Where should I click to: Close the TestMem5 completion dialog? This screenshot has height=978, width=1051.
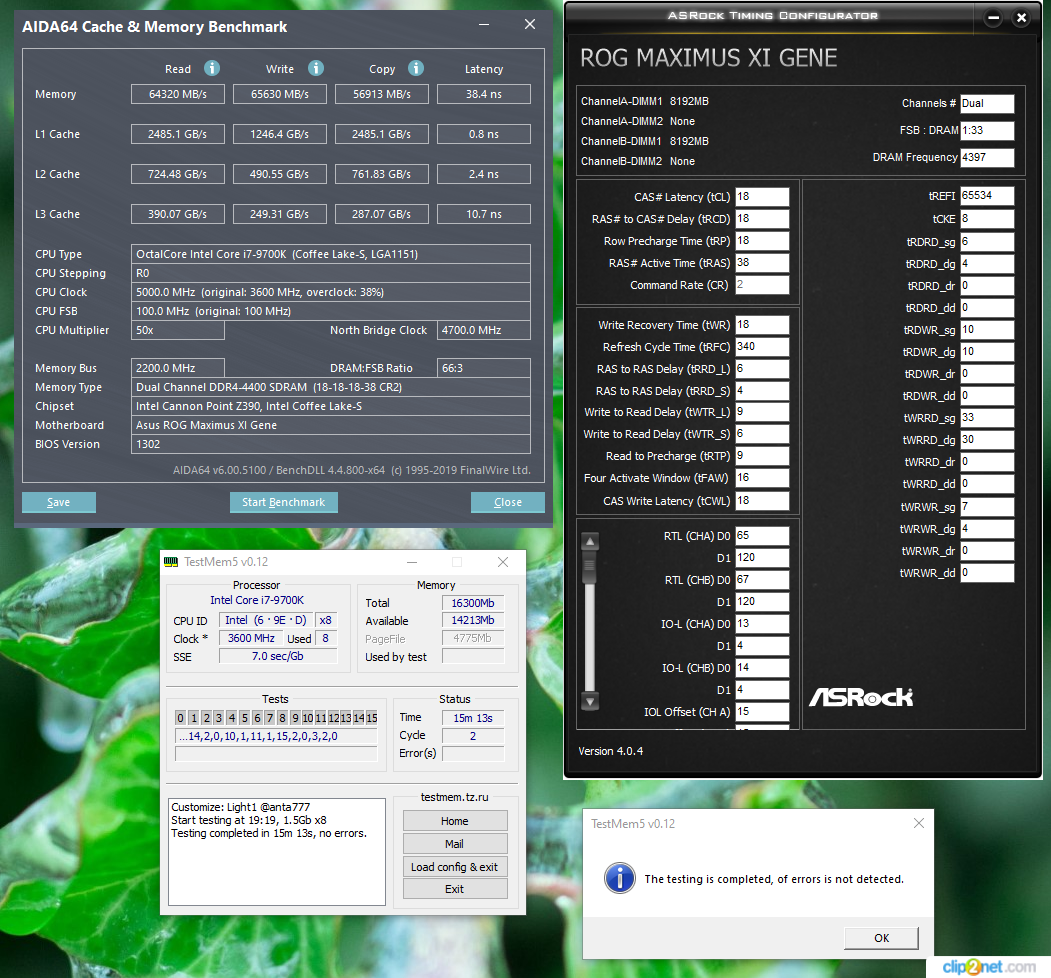919,823
